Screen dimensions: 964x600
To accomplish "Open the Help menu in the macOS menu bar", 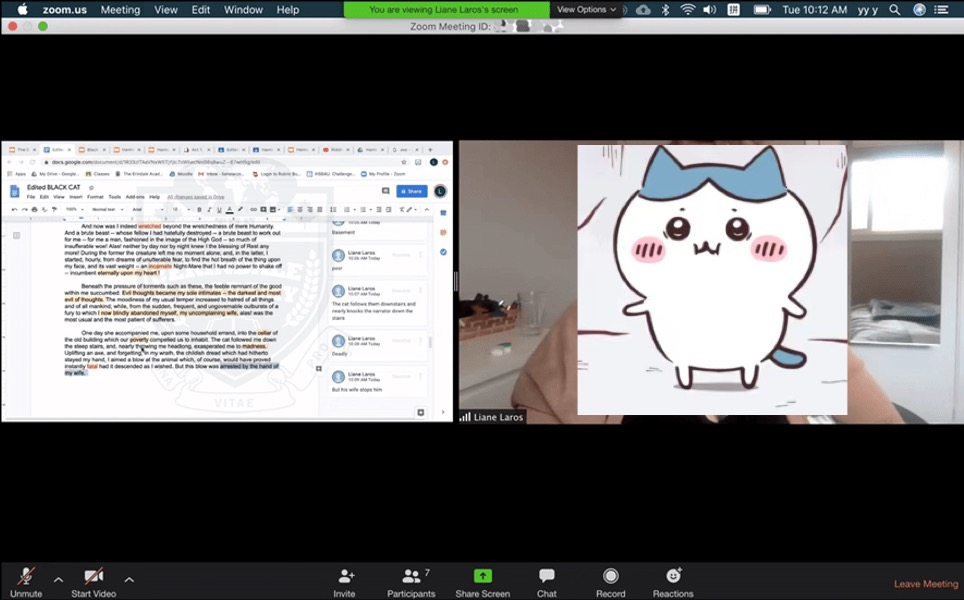I will click(288, 10).
